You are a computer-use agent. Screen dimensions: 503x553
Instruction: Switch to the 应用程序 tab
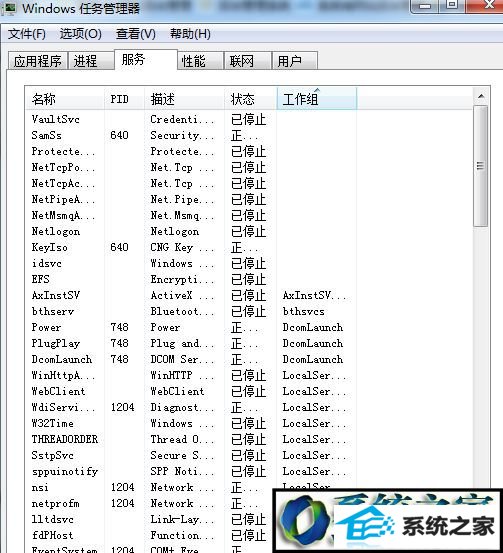(x=38, y=61)
